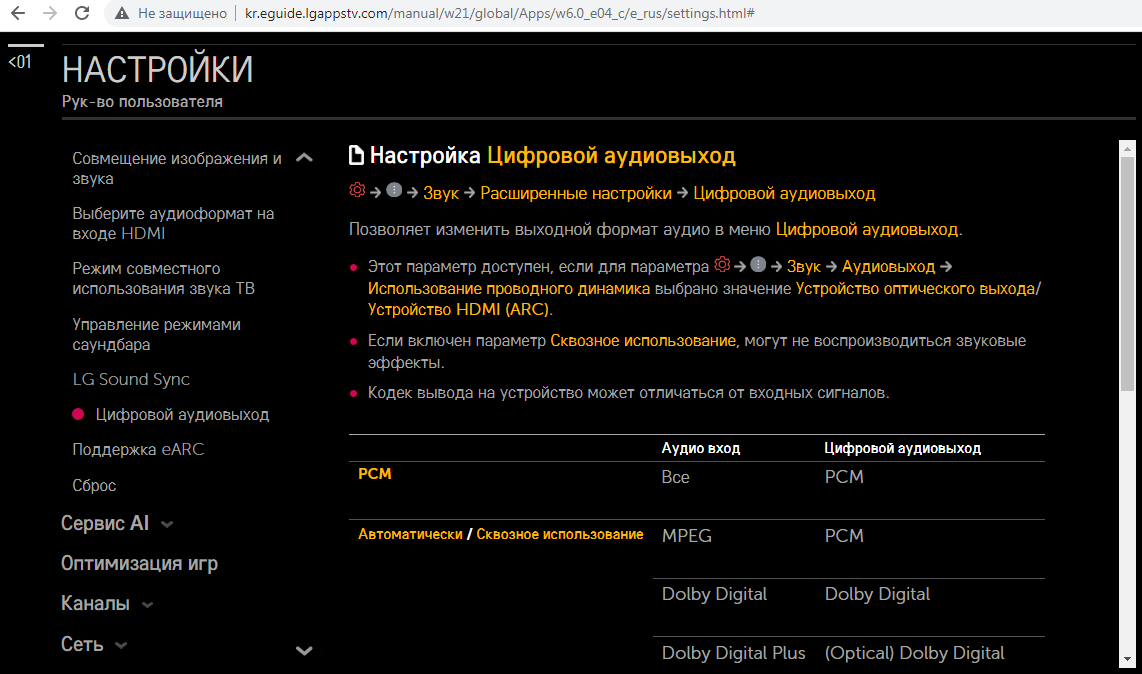Click the URL address bar
1142x674 pixels.
coord(500,14)
